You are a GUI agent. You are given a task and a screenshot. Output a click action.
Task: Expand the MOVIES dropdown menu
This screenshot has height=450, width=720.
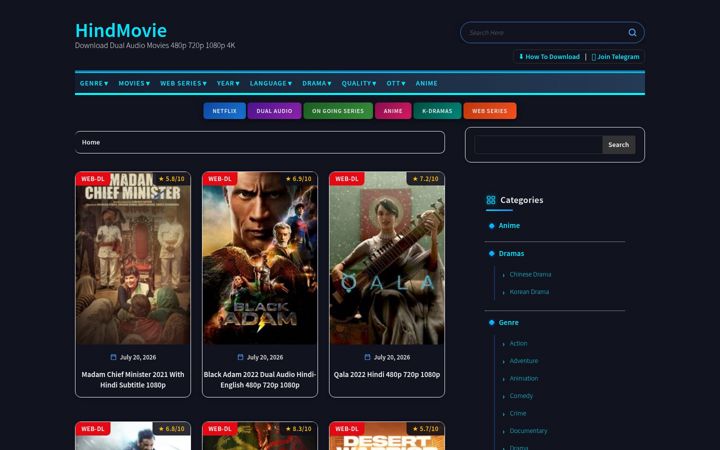134,83
